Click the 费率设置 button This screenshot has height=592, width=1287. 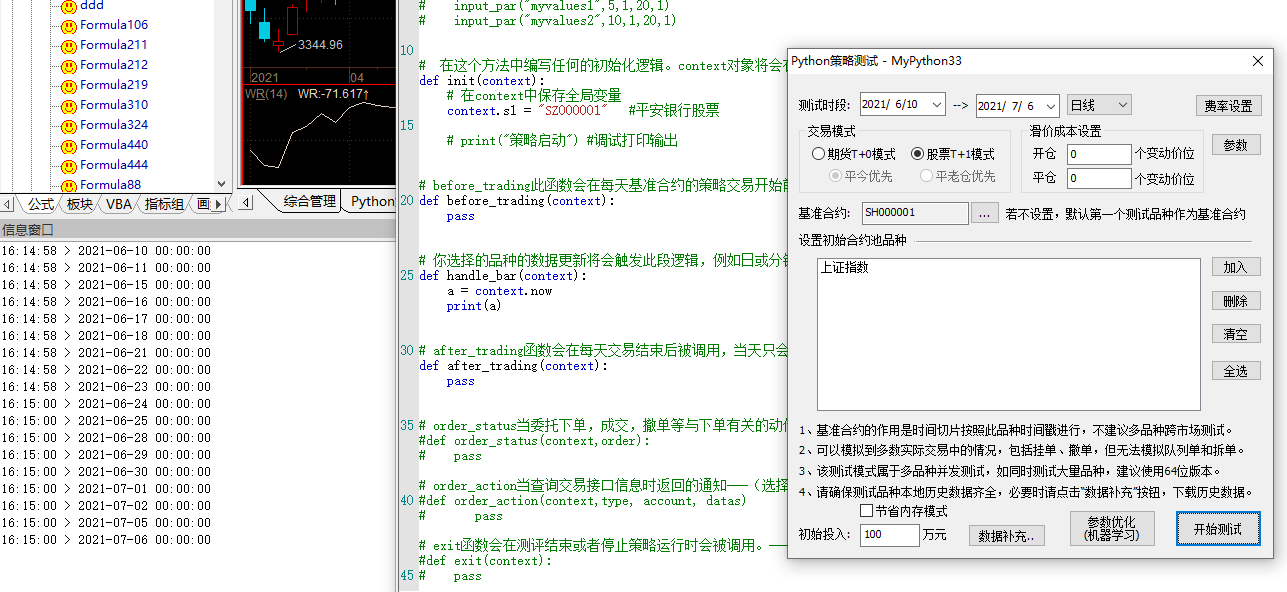pos(1229,106)
